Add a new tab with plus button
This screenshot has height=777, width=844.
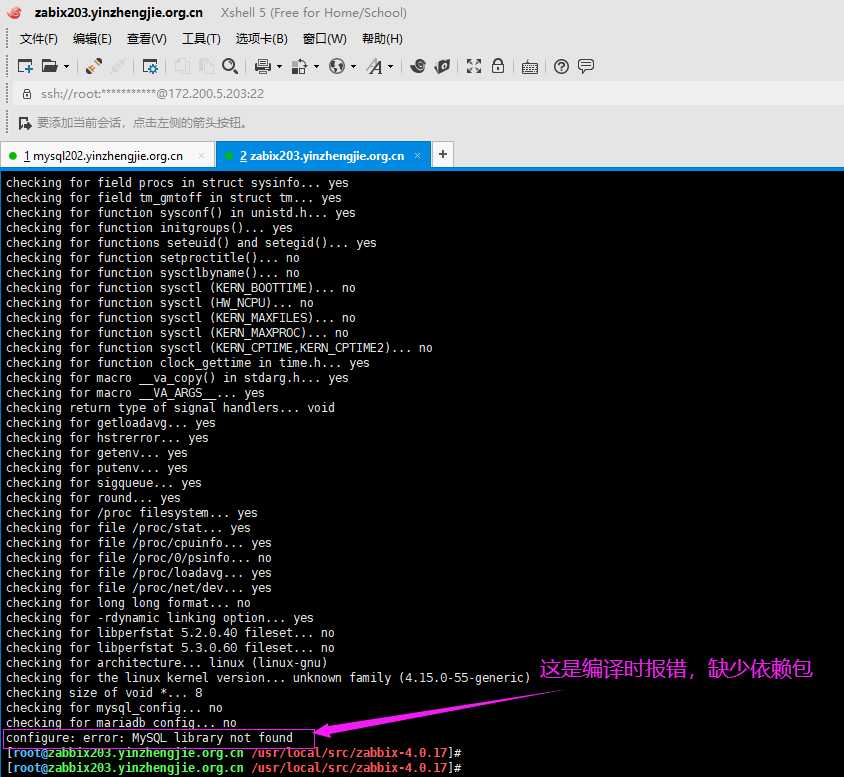pyautogui.click(x=443, y=154)
